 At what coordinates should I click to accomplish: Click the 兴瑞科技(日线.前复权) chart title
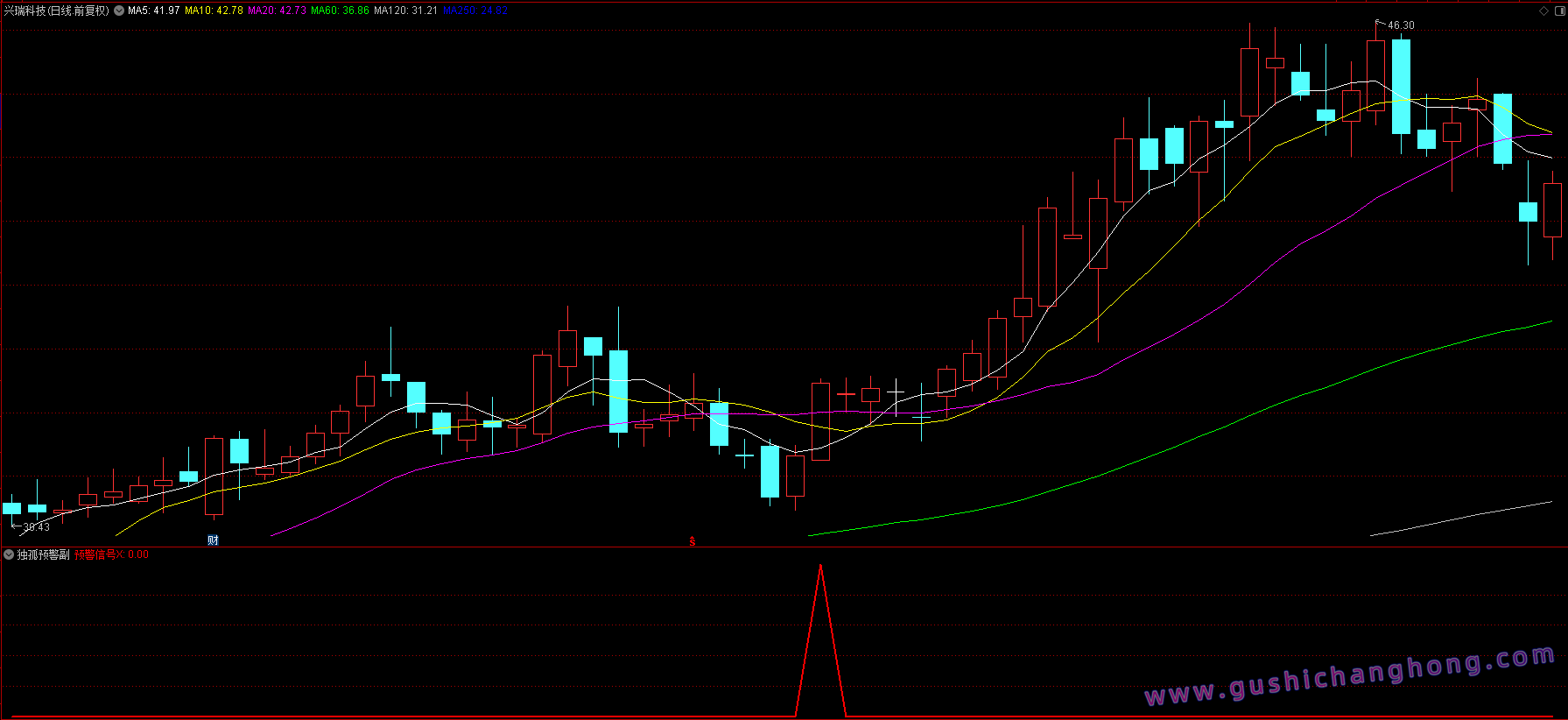[x=57, y=11]
